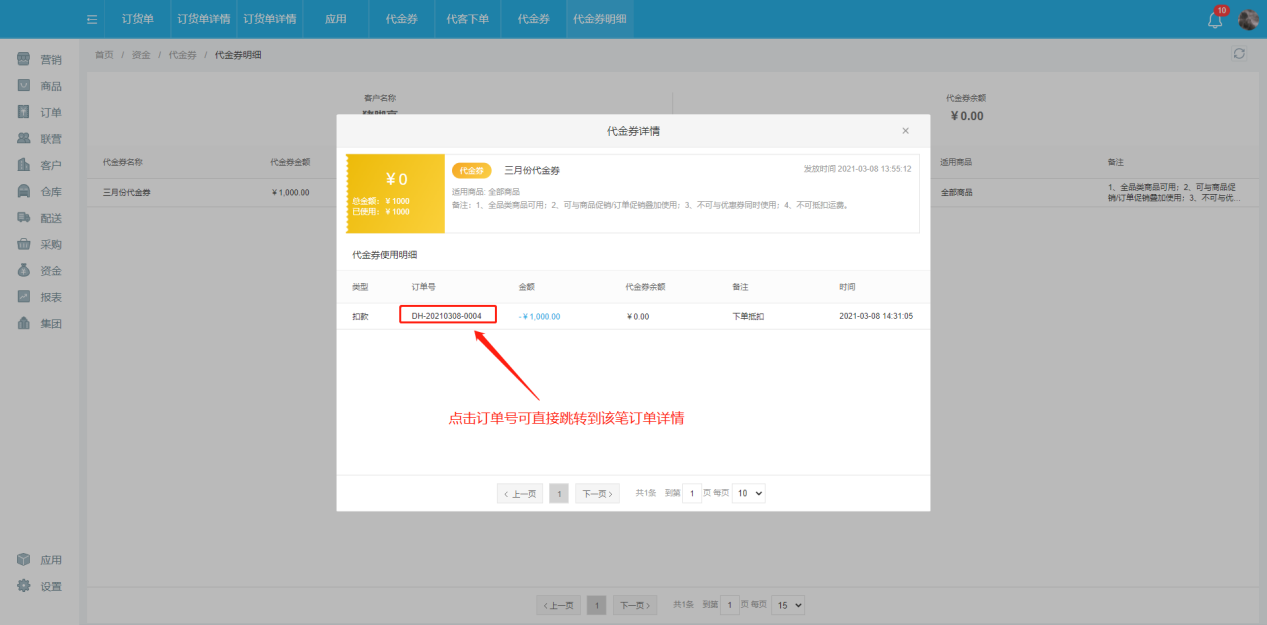Open the notification bell with badge 10
This screenshot has width=1267, height=625.
1213,18
